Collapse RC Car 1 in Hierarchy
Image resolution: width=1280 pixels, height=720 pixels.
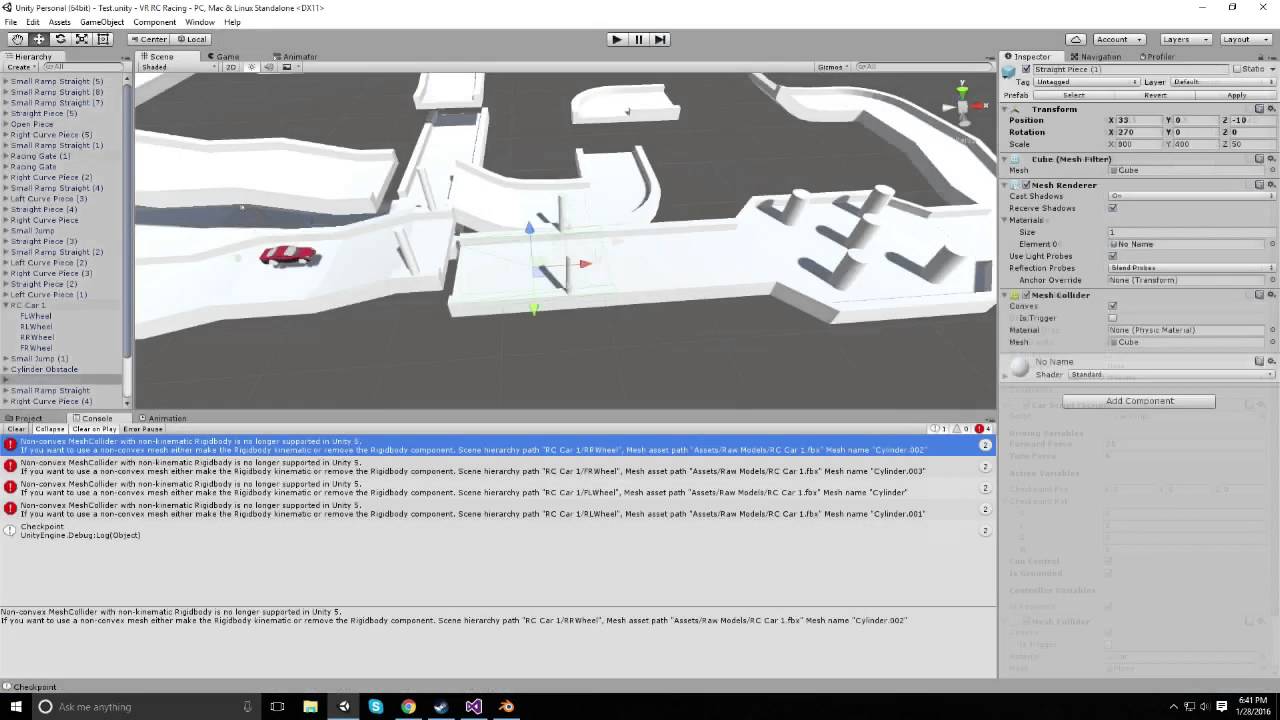coord(6,305)
